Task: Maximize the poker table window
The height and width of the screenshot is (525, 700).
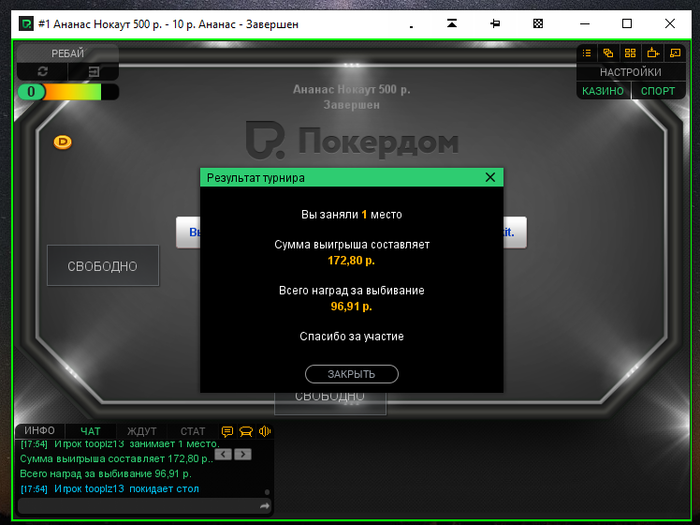Action: coord(627,23)
